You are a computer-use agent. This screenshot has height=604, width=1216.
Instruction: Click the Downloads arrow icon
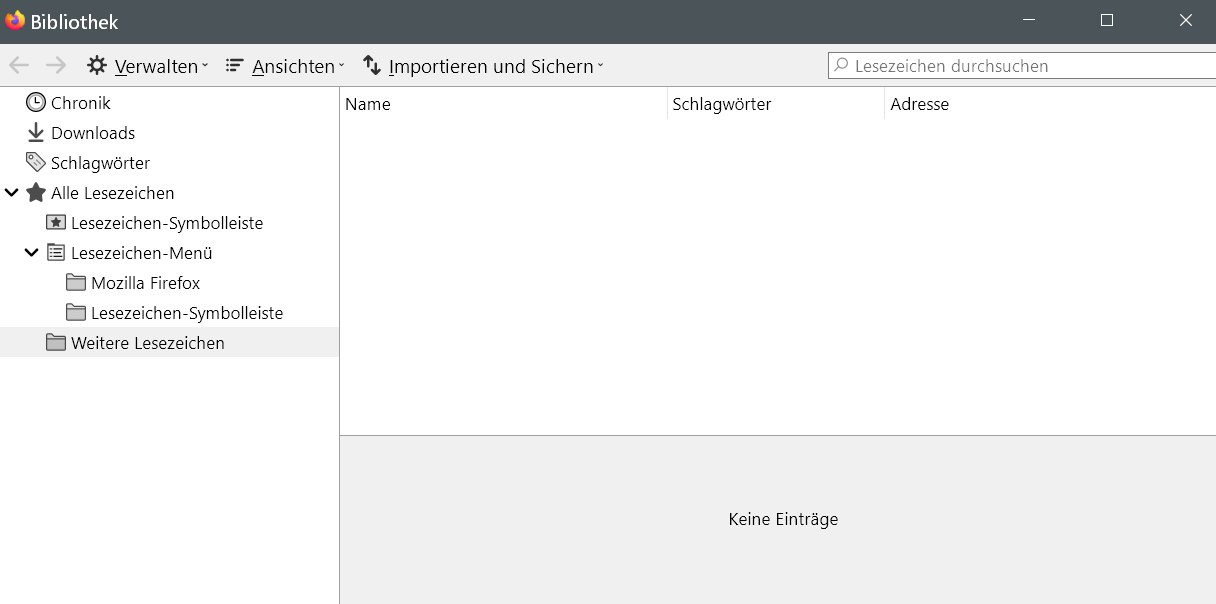point(36,133)
